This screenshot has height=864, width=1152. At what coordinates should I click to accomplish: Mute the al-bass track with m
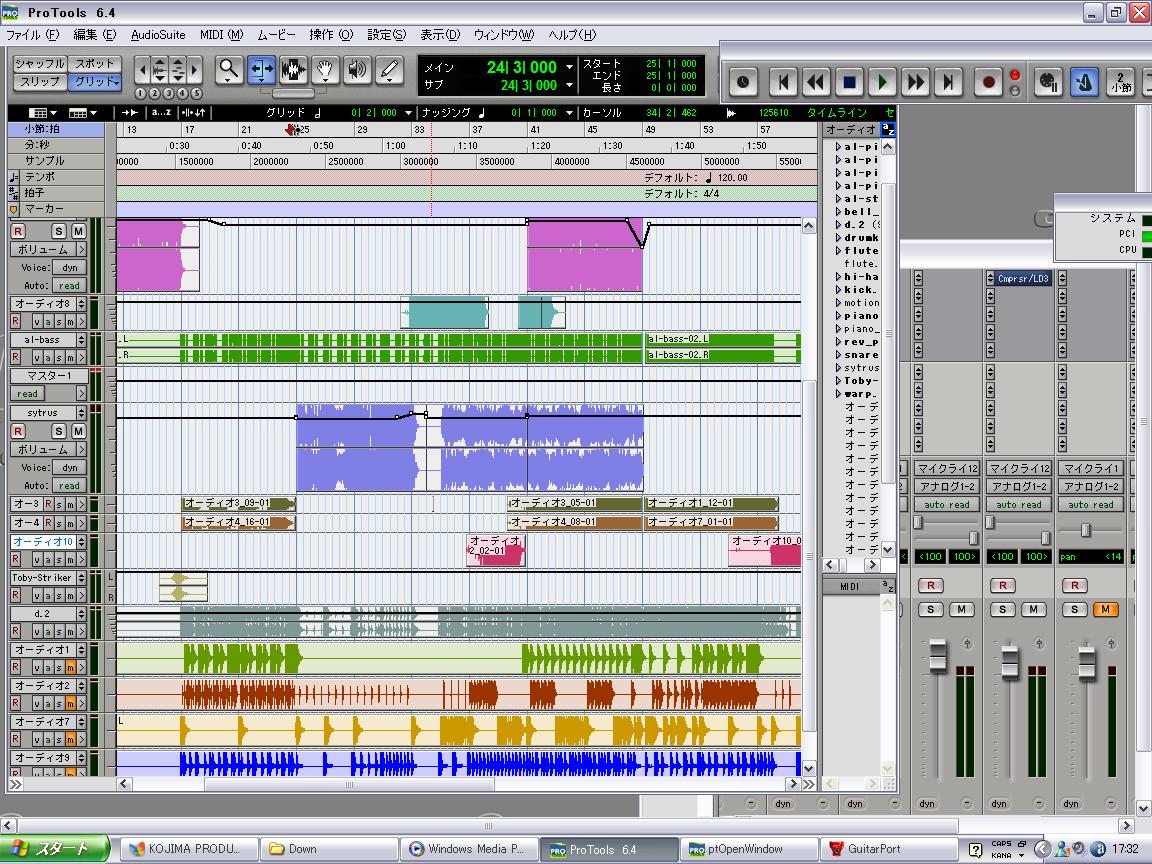click(71, 357)
